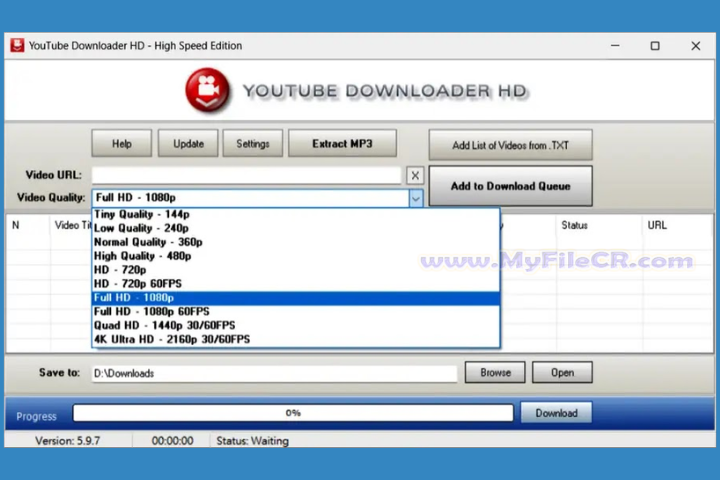Open the Video Quality combo box showing Full HD - 1080p
The height and width of the screenshot is (480, 720).
tap(257, 198)
